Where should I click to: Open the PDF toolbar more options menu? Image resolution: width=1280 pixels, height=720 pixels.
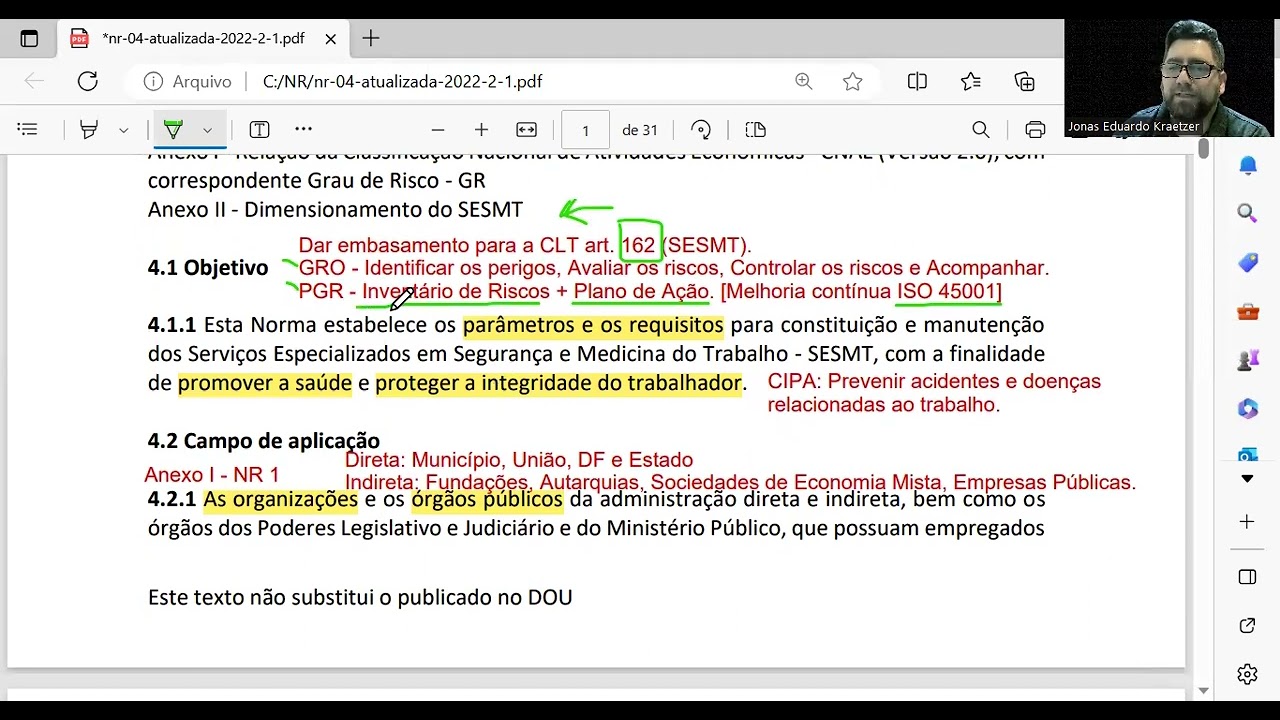303,130
